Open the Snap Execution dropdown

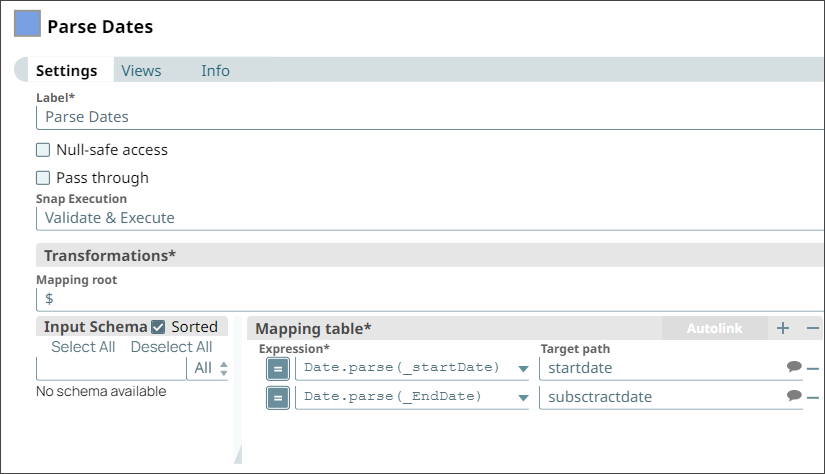click(x=430, y=218)
